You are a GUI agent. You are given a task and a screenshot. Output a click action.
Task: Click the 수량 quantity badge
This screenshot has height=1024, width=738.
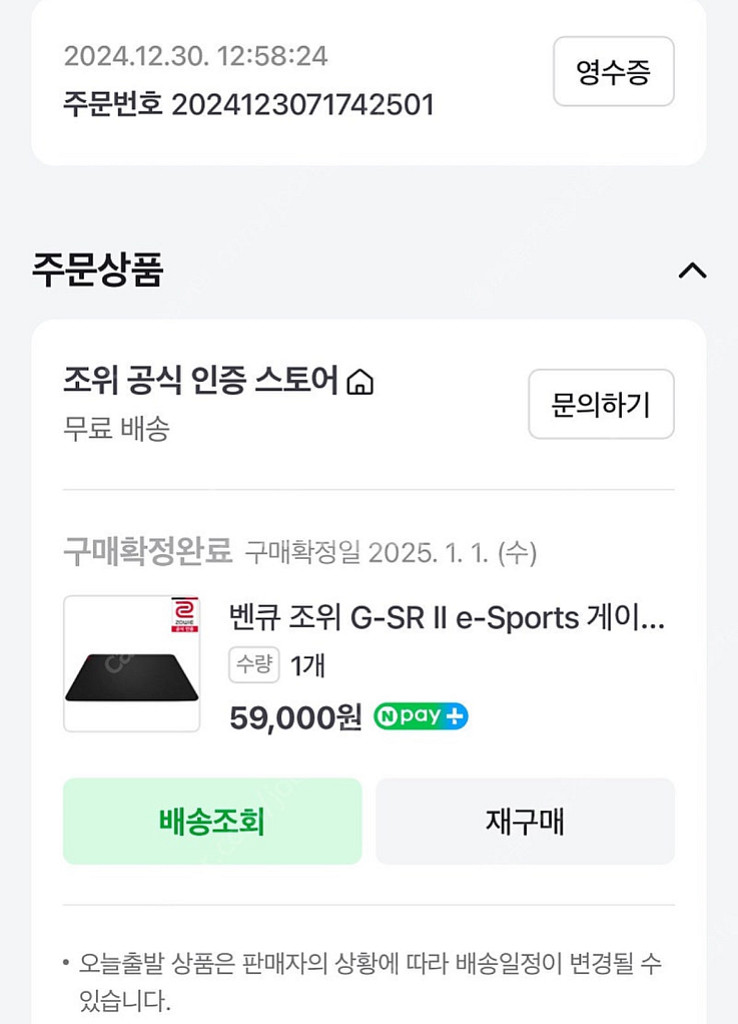pos(254,665)
